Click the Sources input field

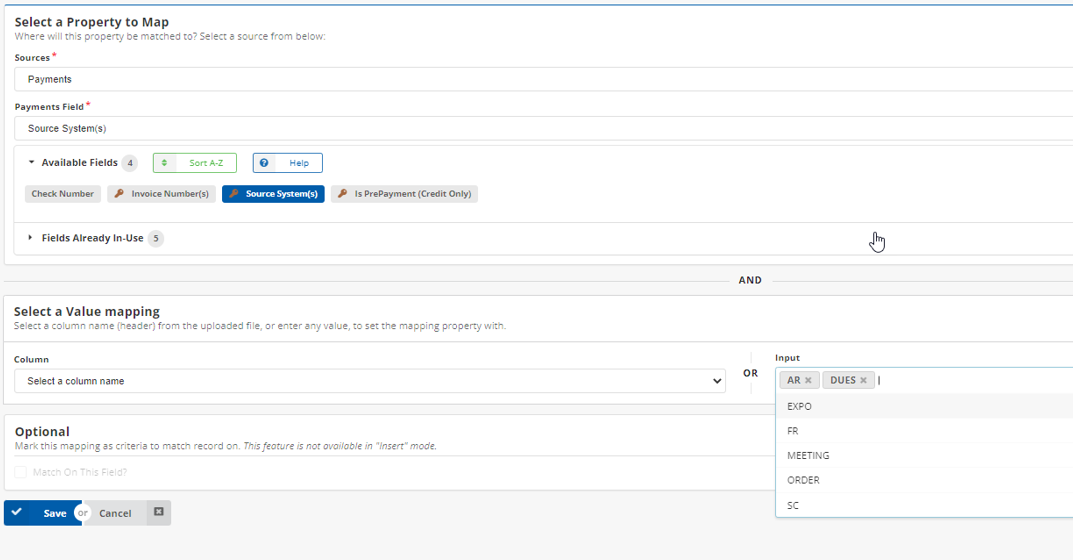click(x=540, y=79)
